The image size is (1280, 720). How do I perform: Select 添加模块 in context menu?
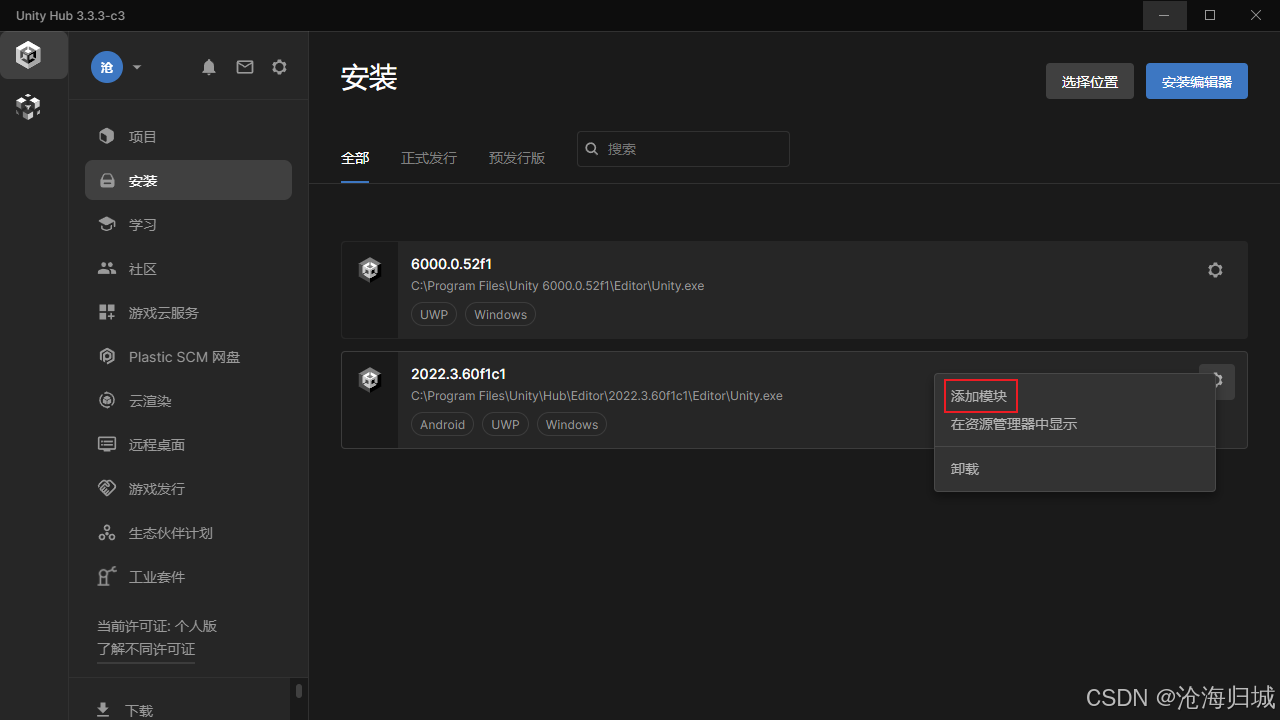click(1075, 396)
